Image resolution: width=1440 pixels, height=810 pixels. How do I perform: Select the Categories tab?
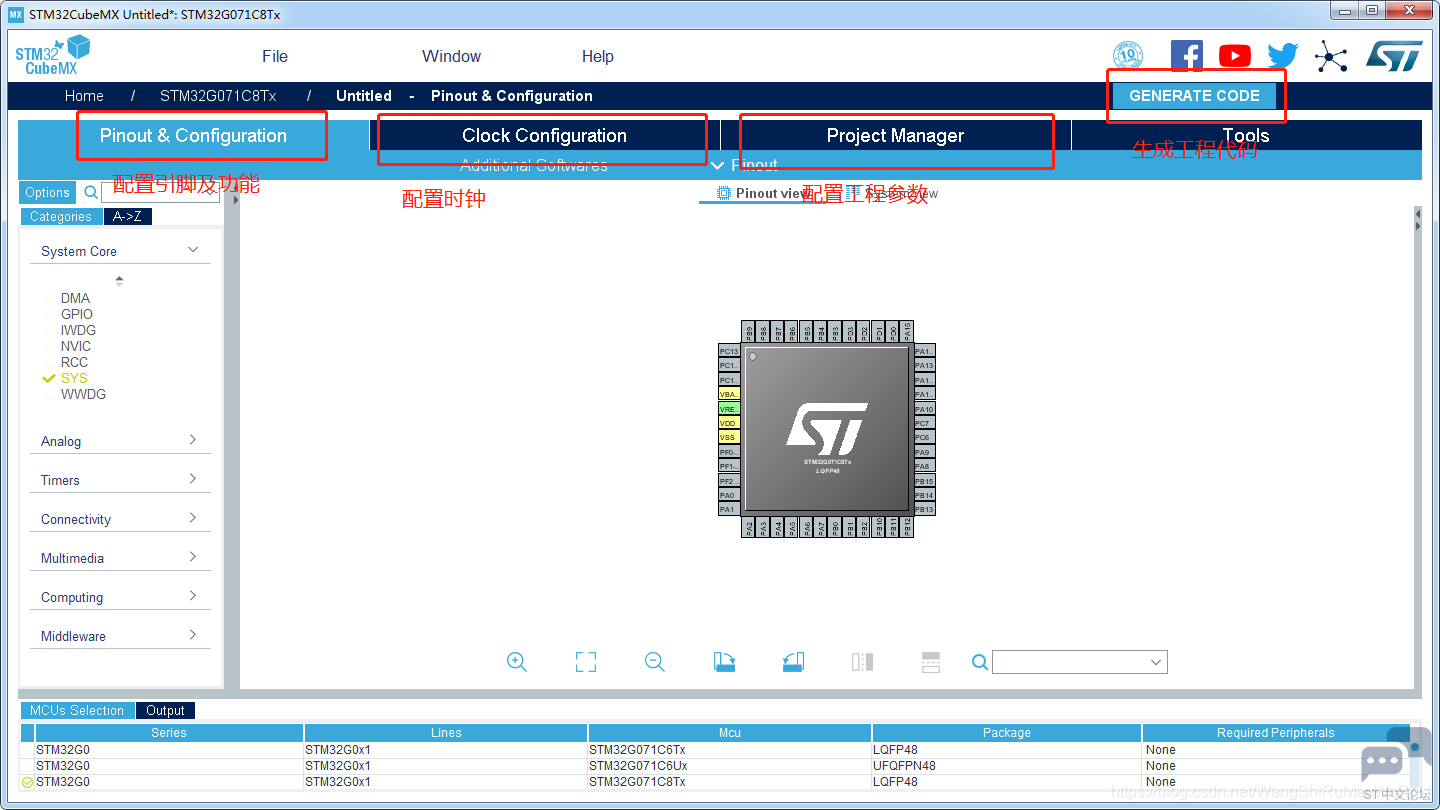pos(61,217)
